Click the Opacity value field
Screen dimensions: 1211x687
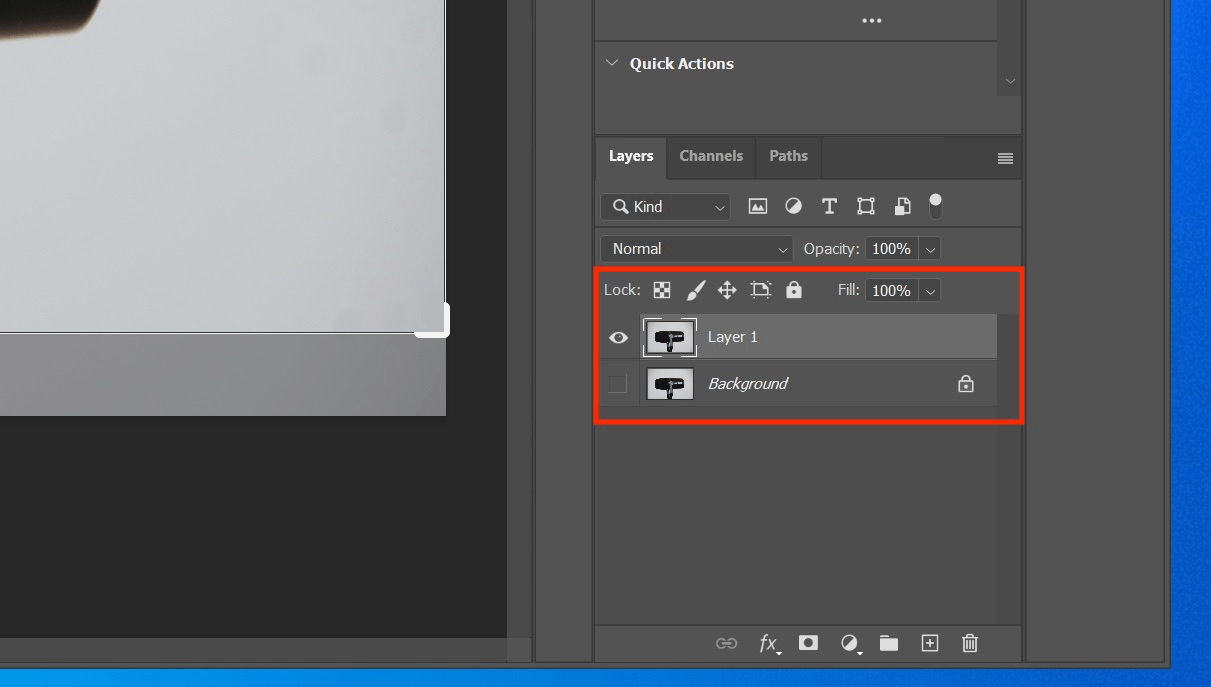coord(891,249)
